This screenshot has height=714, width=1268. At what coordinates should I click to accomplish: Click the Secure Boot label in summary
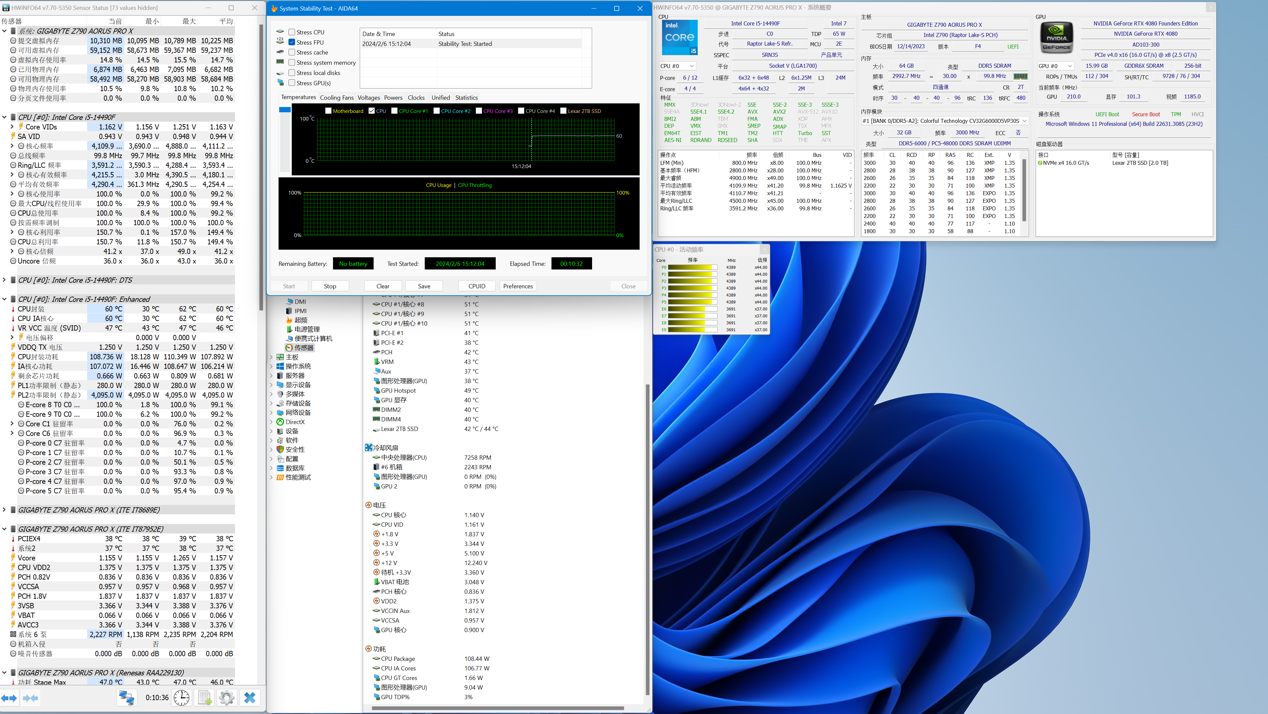1146,115
